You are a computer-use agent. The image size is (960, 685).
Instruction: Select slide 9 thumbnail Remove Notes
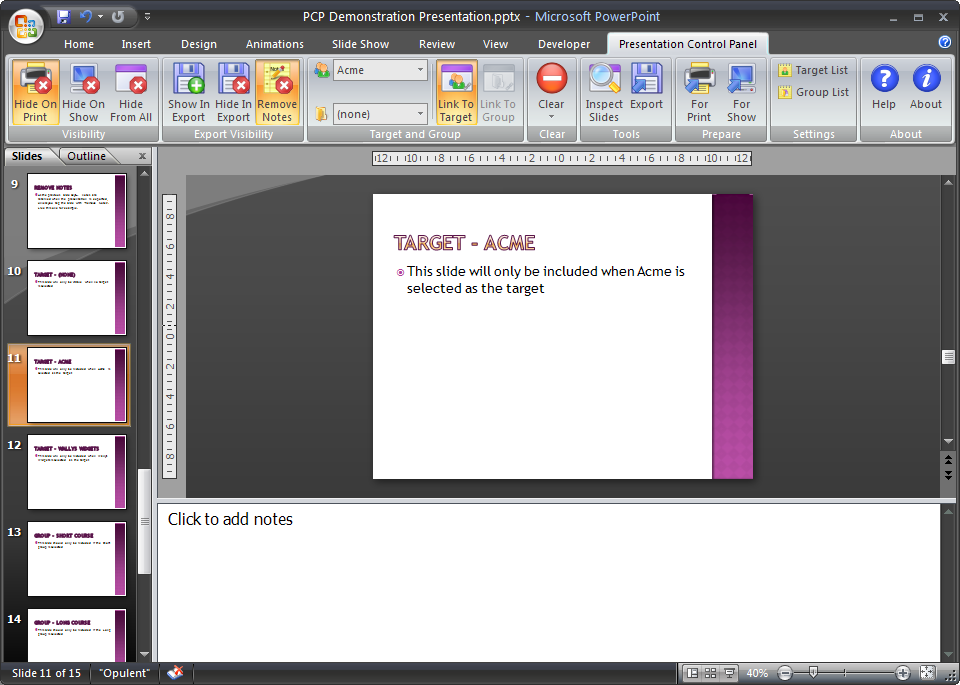[77, 211]
